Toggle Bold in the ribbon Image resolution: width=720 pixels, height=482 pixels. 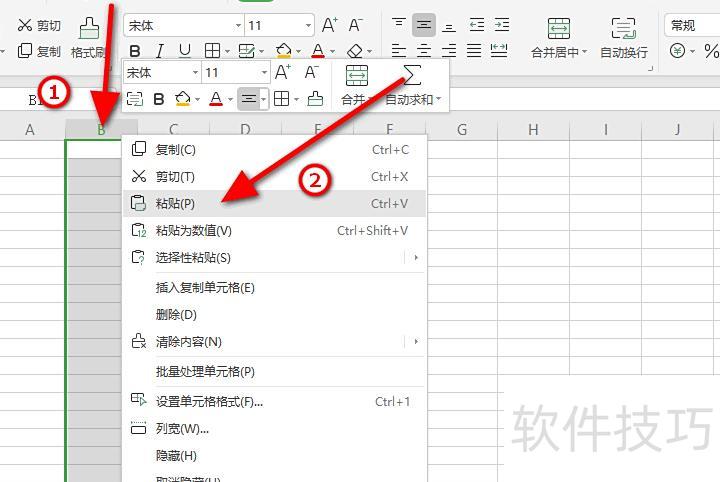coord(135,51)
